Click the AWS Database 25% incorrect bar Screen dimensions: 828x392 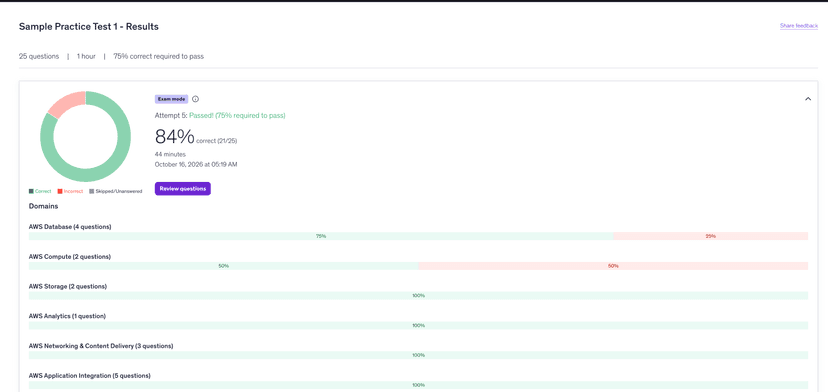pyautogui.click(x=711, y=236)
